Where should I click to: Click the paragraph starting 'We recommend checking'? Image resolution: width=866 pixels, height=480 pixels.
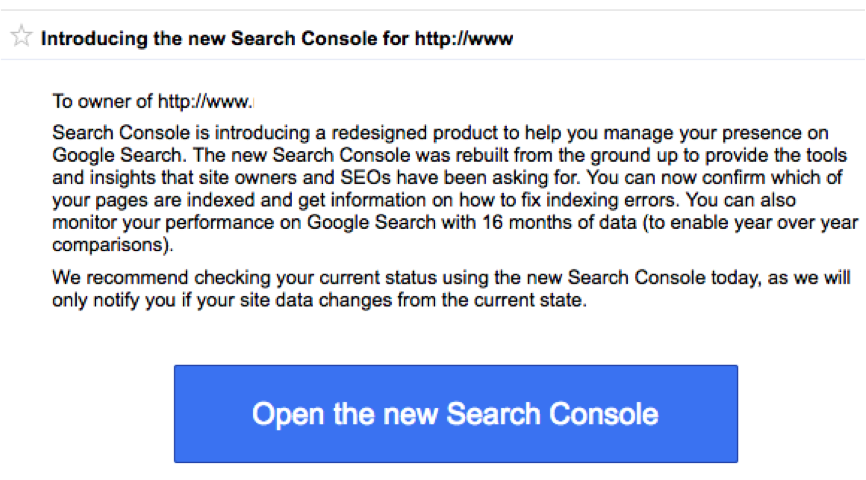click(451, 289)
